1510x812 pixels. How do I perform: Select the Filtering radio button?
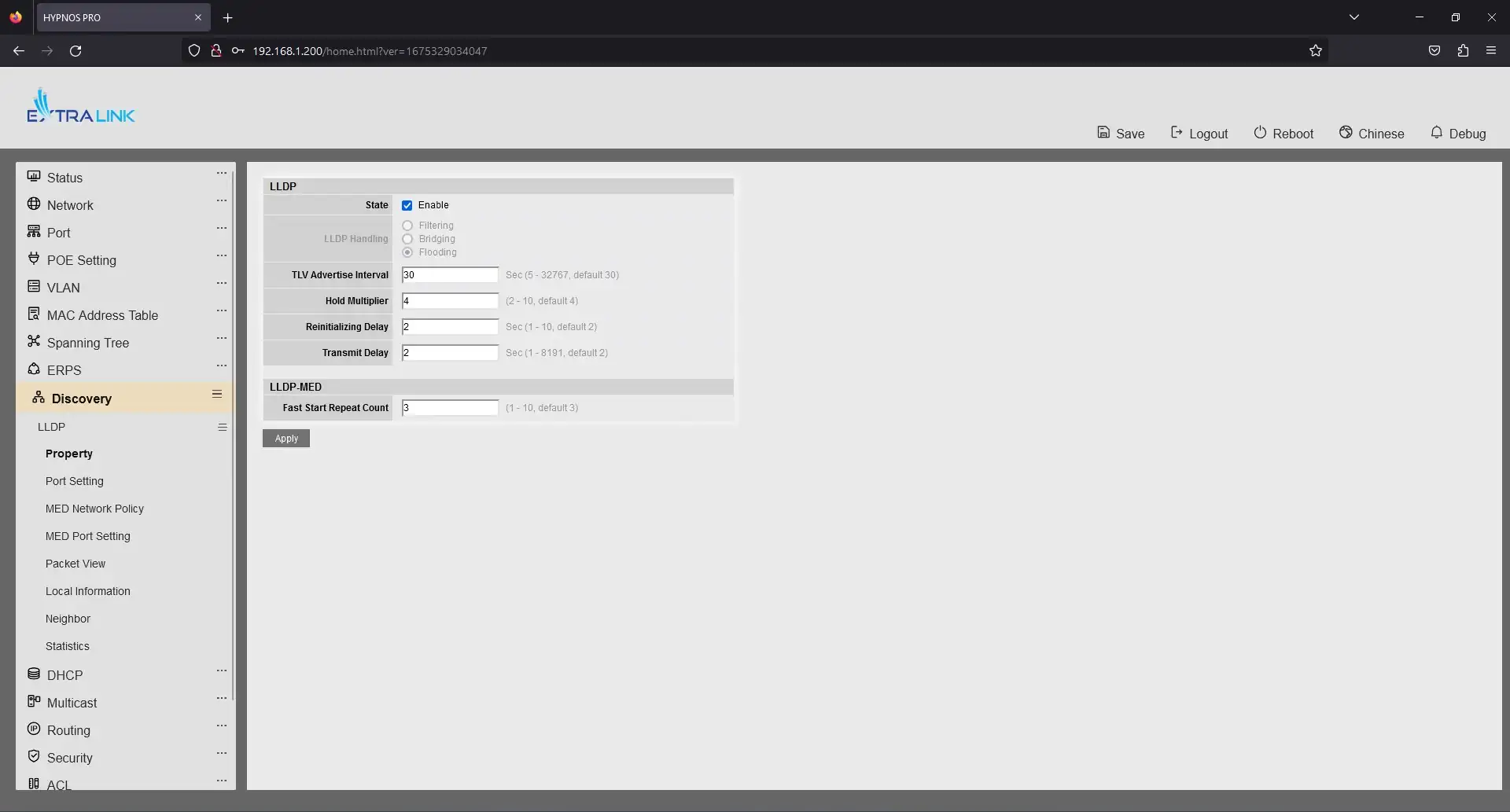click(407, 226)
